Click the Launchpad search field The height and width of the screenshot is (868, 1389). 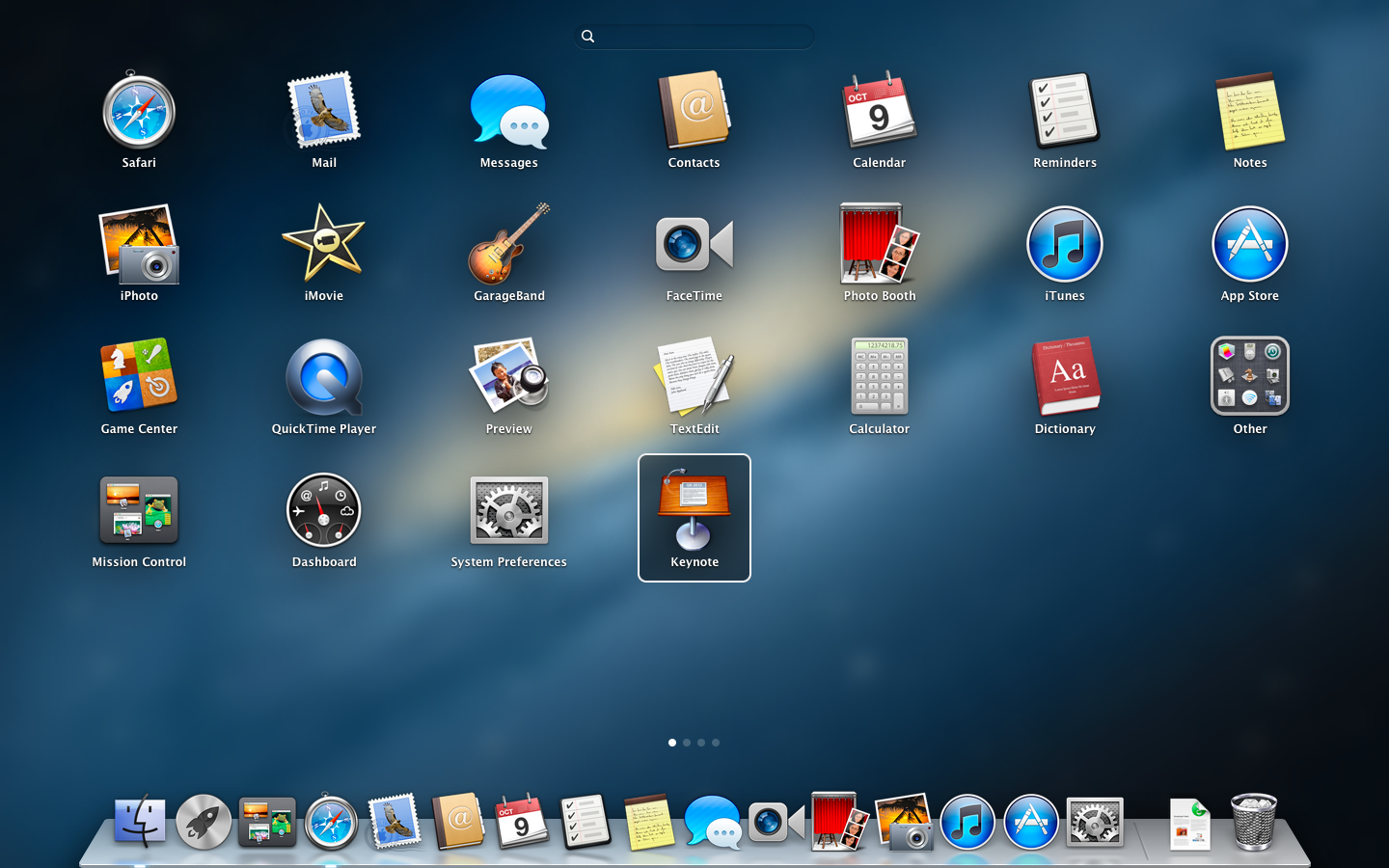point(694,37)
